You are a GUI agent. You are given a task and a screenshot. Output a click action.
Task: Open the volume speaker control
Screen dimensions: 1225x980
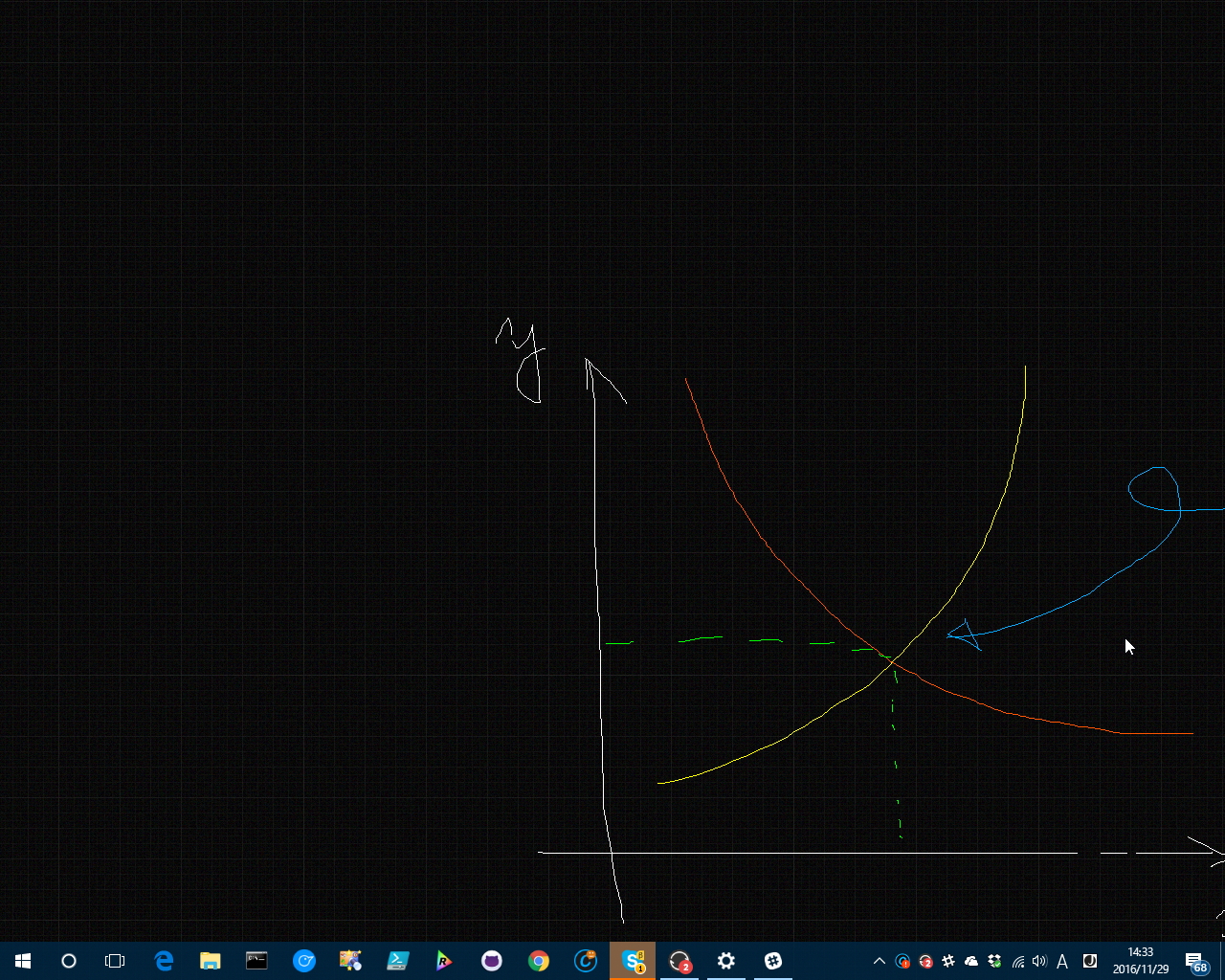click(1040, 961)
